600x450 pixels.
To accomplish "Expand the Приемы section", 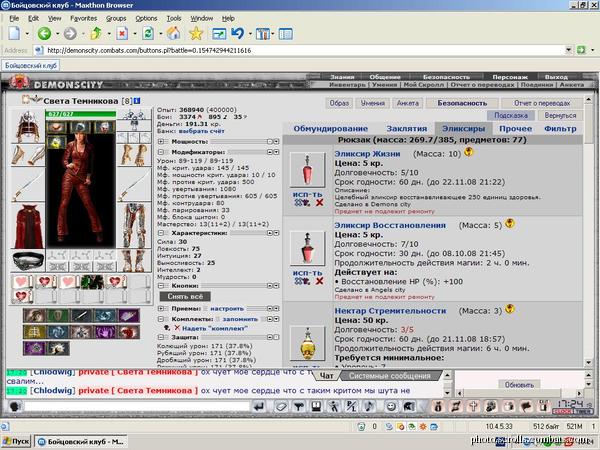I will click(x=161, y=308).
